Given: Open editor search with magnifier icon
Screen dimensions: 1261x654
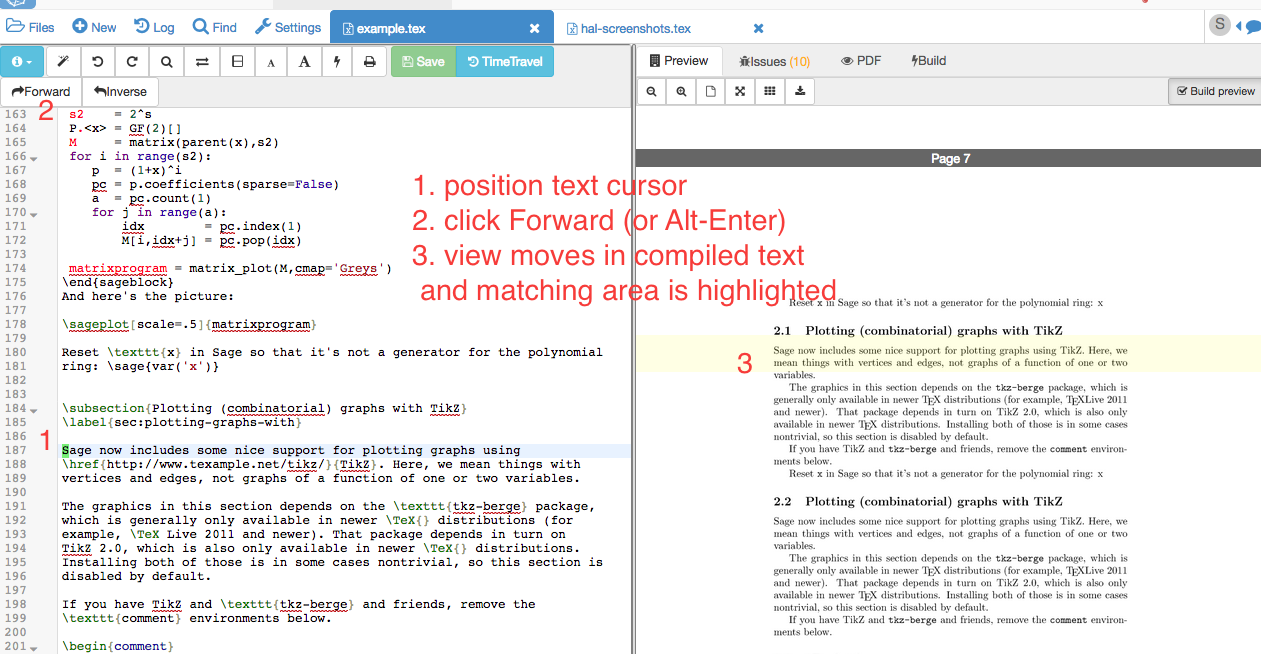Looking at the screenshot, I should [x=166, y=62].
